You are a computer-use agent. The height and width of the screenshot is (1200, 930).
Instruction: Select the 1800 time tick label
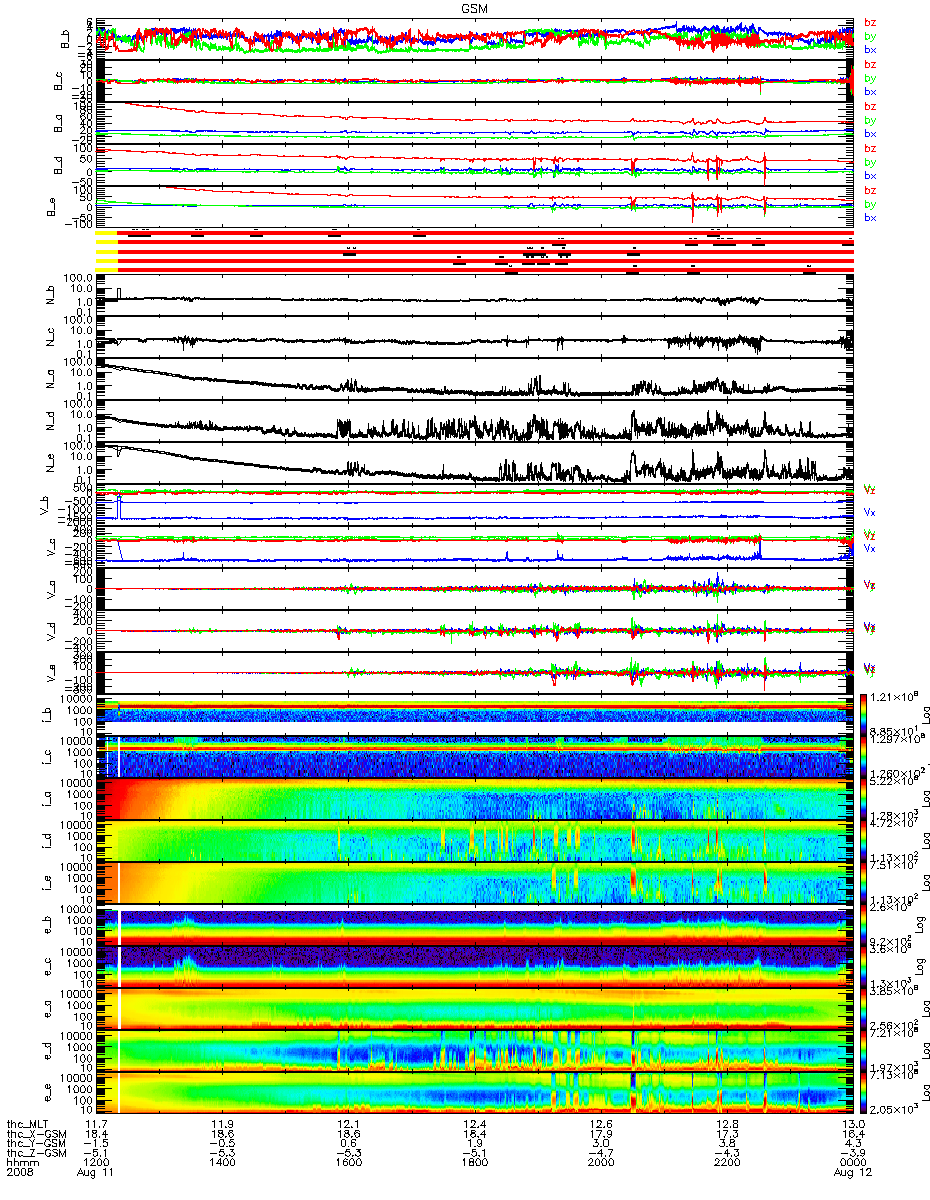(x=474, y=1160)
